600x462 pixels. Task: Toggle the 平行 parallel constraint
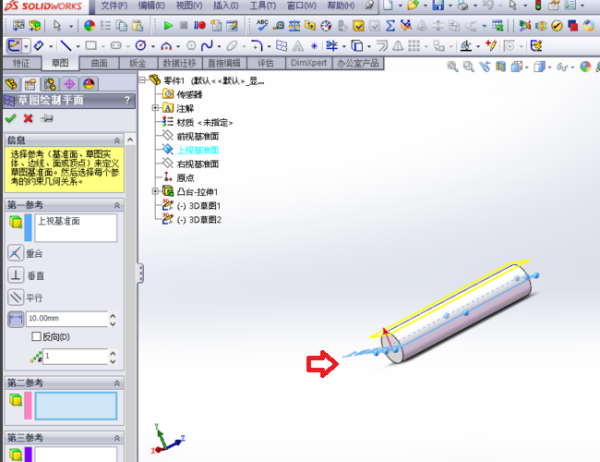pyautogui.click(x=15, y=297)
